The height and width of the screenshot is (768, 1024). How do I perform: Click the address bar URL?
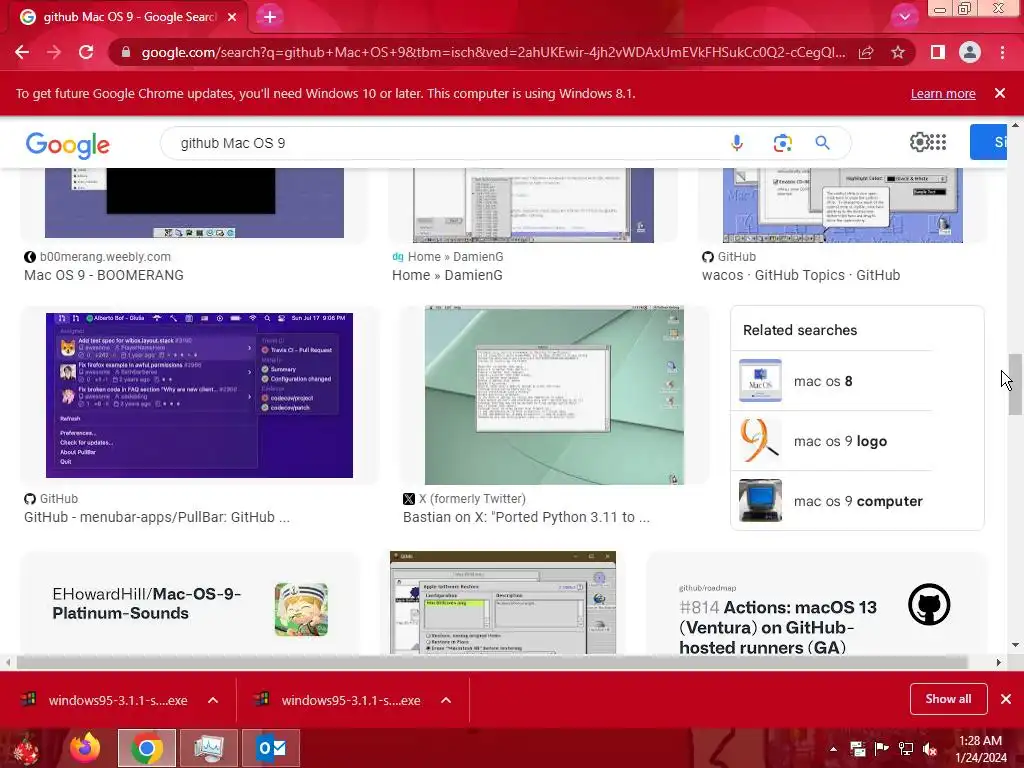point(493,52)
